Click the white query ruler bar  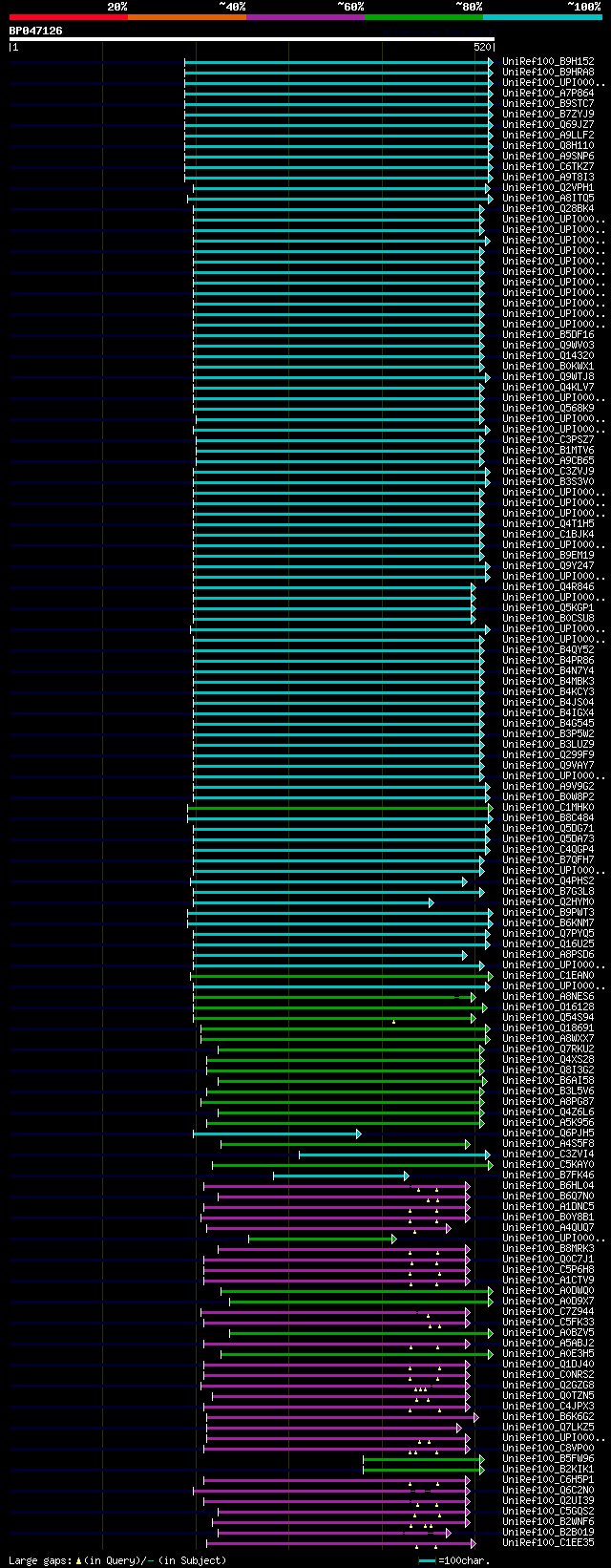252,39
